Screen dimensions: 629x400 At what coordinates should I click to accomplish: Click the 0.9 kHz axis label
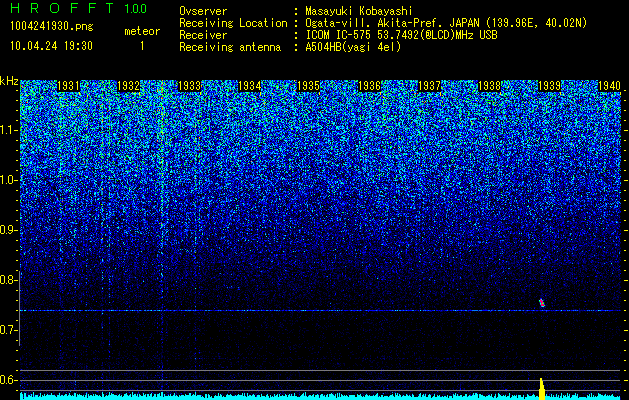pos(8,230)
